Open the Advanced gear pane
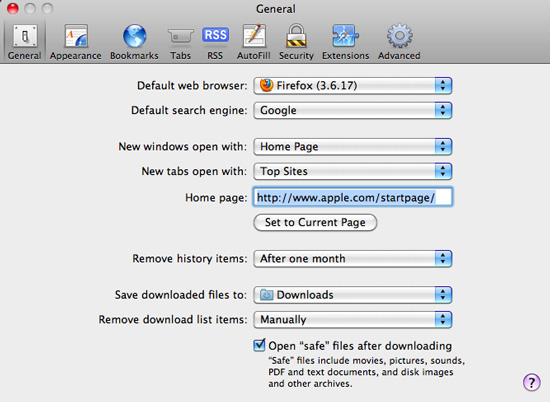Screen dimensions: 550x402 click(399, 42)
